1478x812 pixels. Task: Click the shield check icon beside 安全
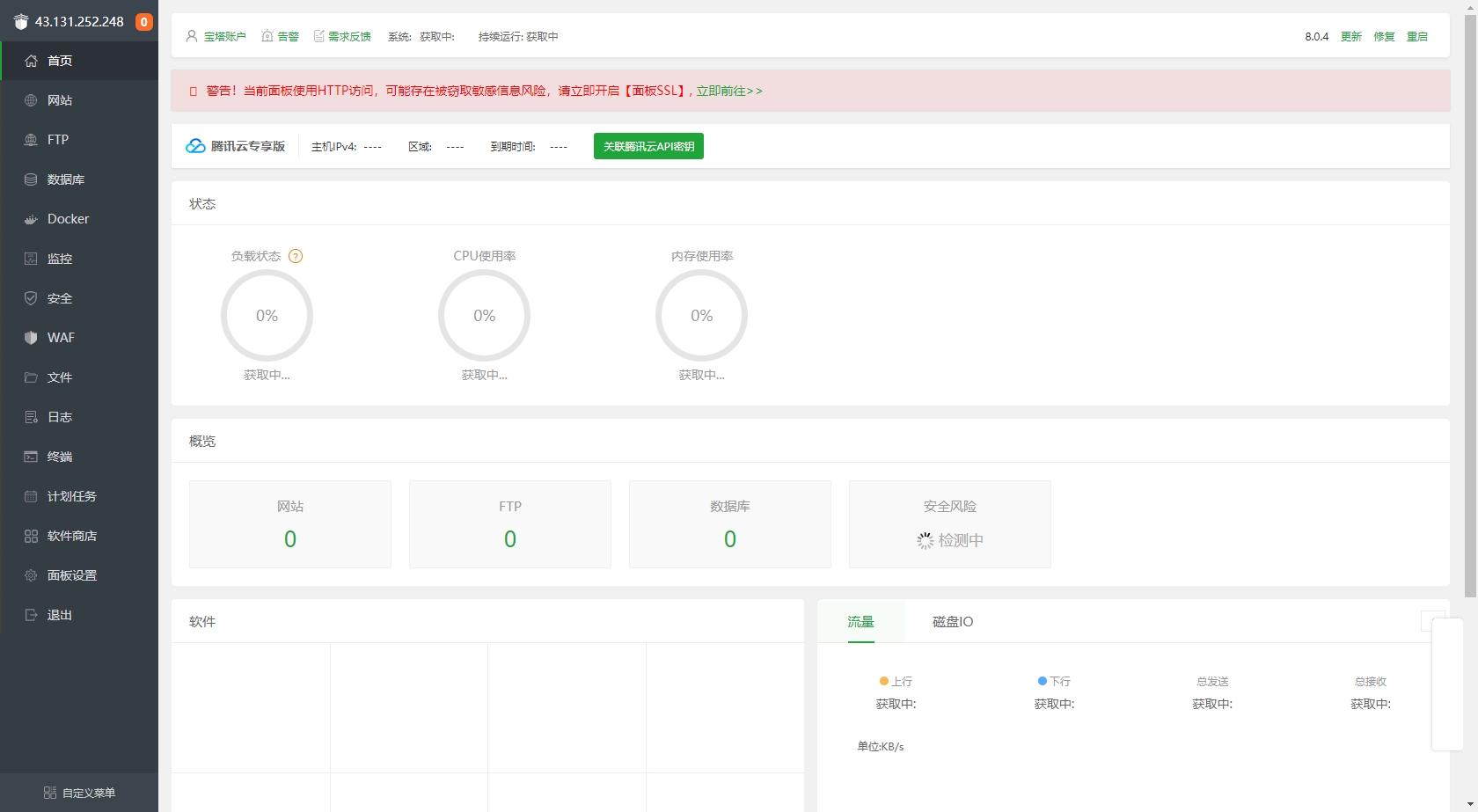coord(31,298)
